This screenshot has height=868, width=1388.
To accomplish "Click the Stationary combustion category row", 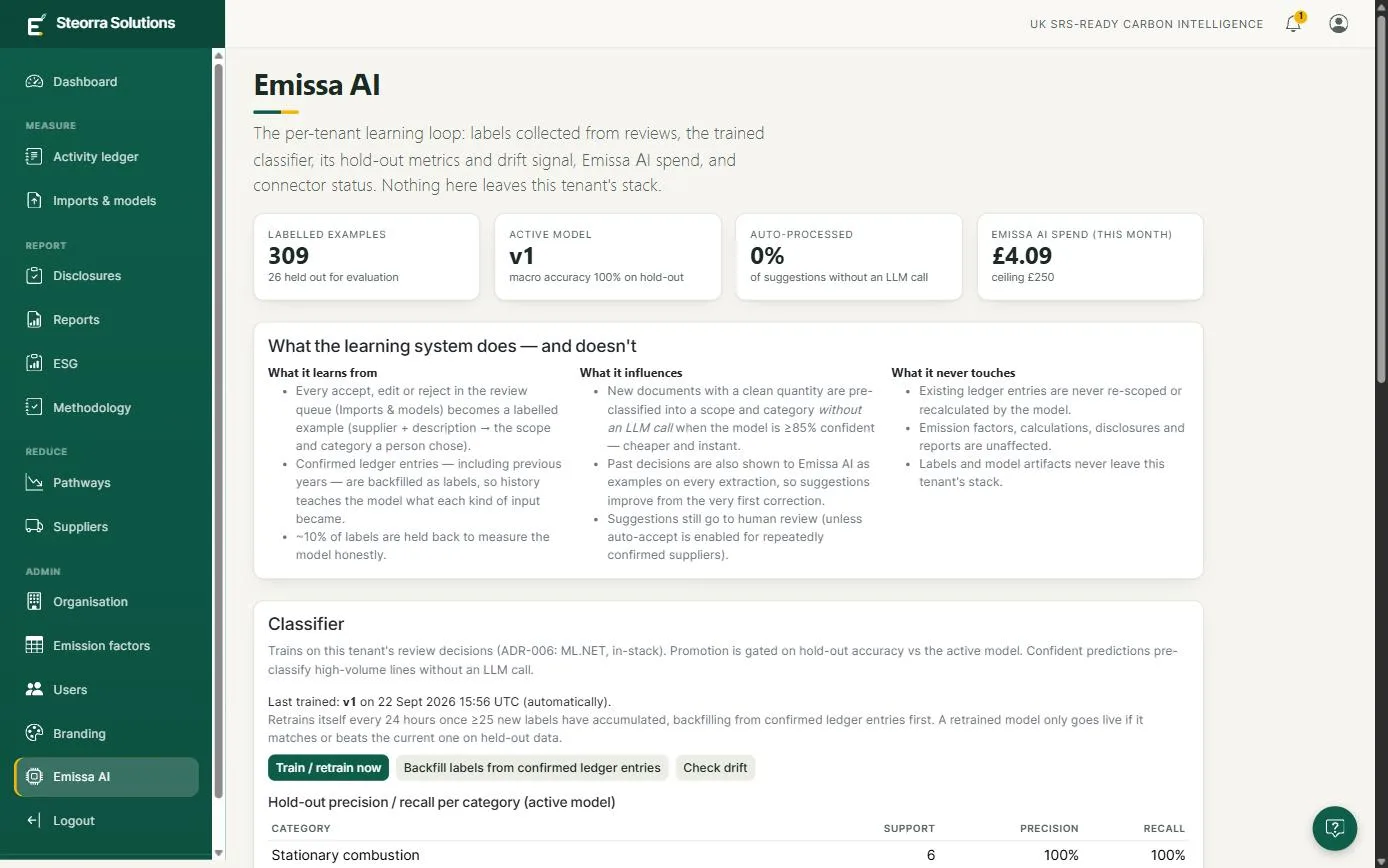I will point(728,855).
